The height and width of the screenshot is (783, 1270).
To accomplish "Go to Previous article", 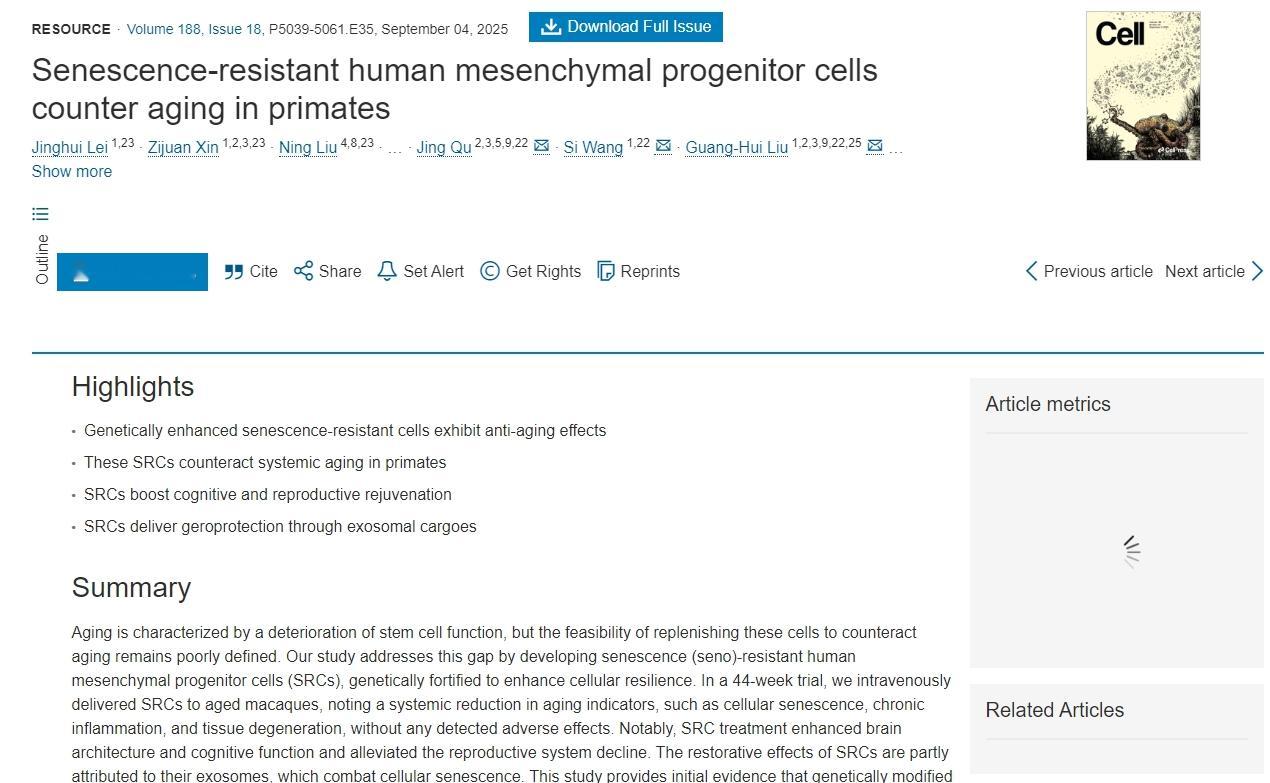I will click(x=1089, y=271).
